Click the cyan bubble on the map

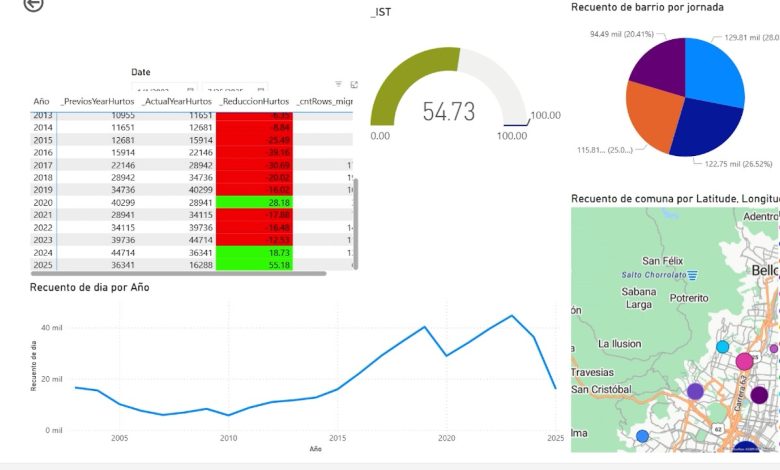point(722,346)
